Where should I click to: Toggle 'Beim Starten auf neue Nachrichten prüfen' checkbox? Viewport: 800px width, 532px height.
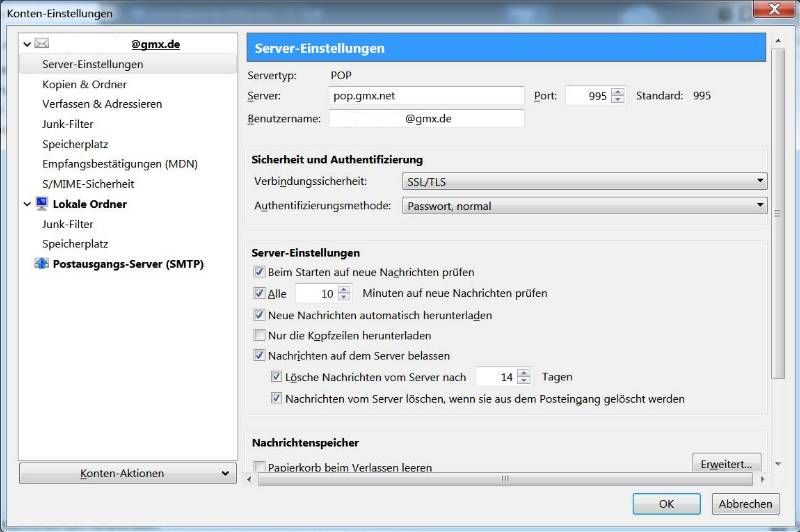tap(260, 272)
